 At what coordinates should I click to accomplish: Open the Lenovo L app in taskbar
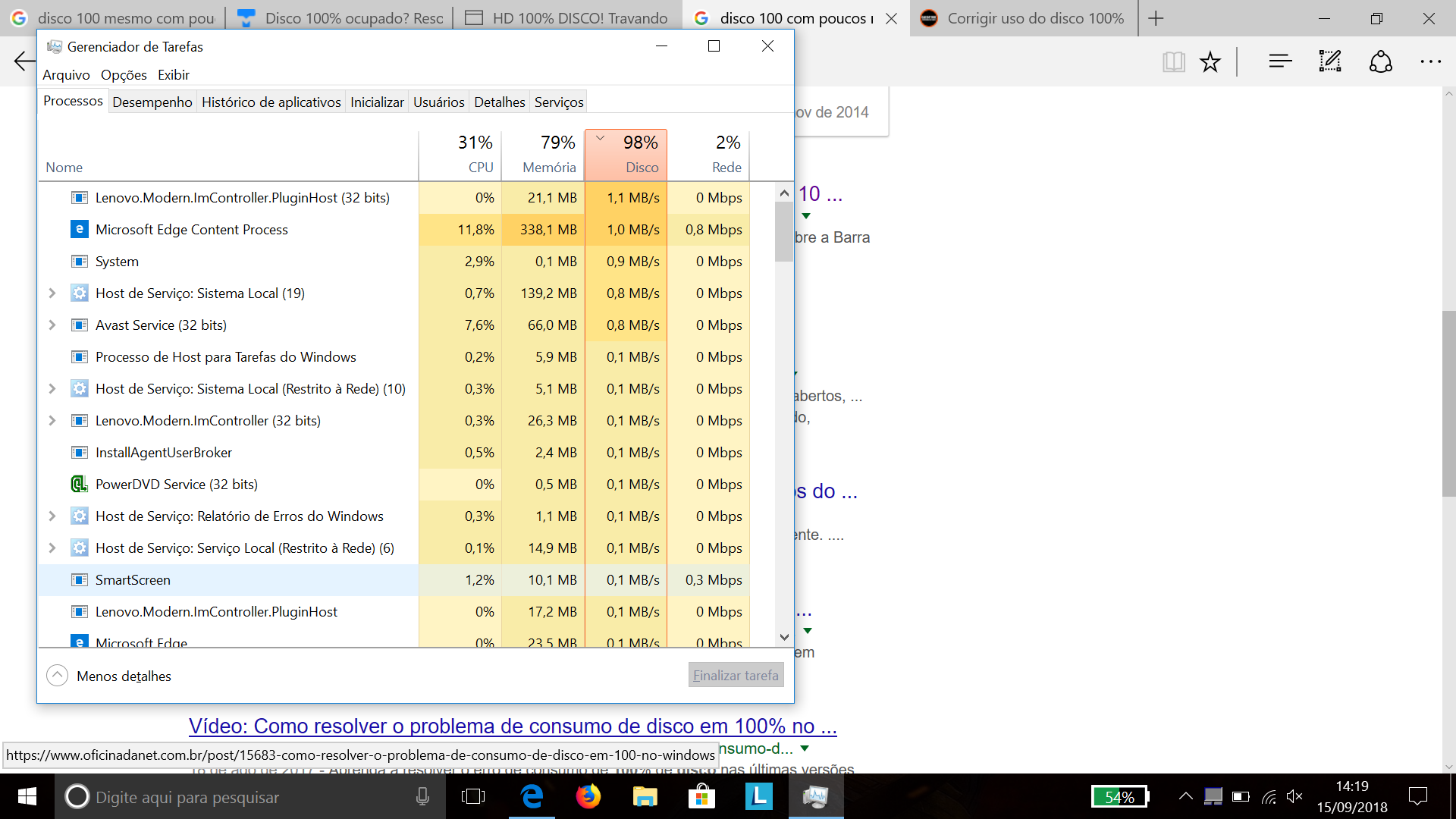tap(758, 796)
